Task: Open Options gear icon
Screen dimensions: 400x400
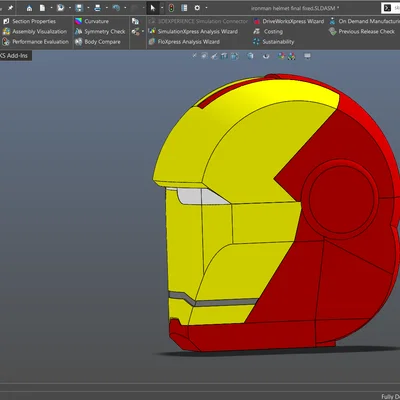Action: click(x=197, y=8)
